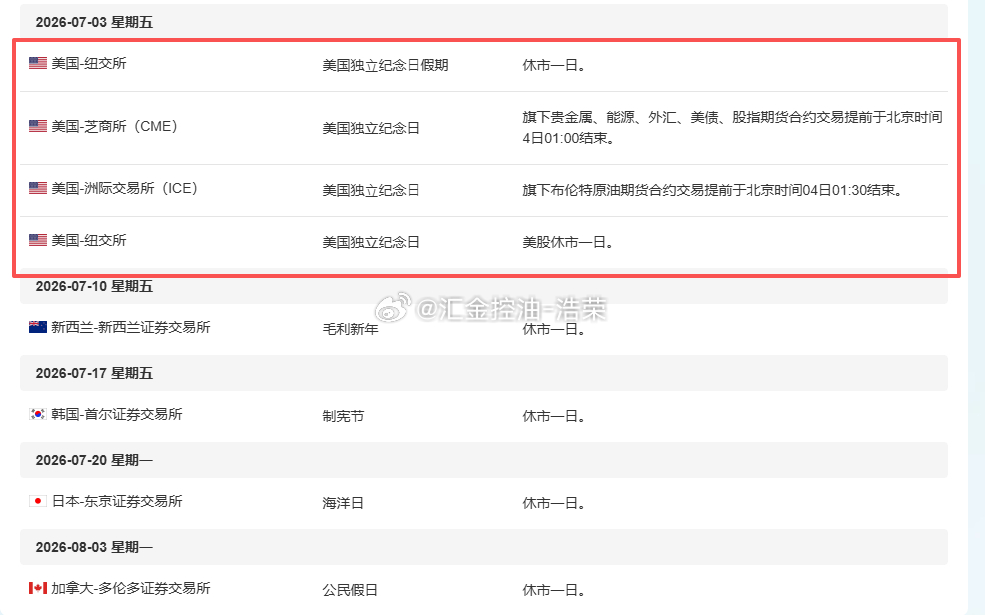Click the Canada flag icon
This screenshot has width=985, height=615.
click(x=38, y=588)
